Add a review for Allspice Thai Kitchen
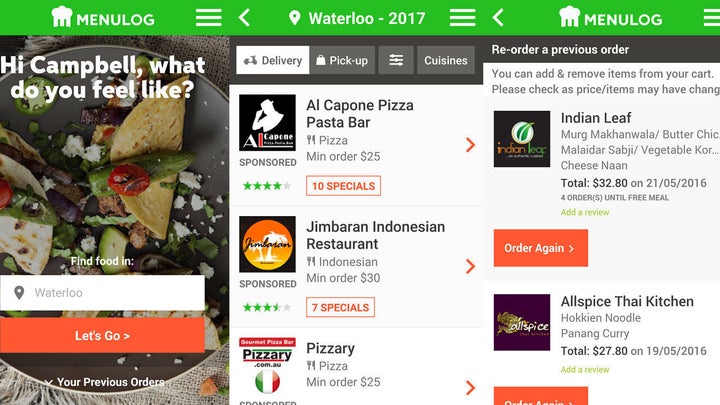 (x=585, y=369)
